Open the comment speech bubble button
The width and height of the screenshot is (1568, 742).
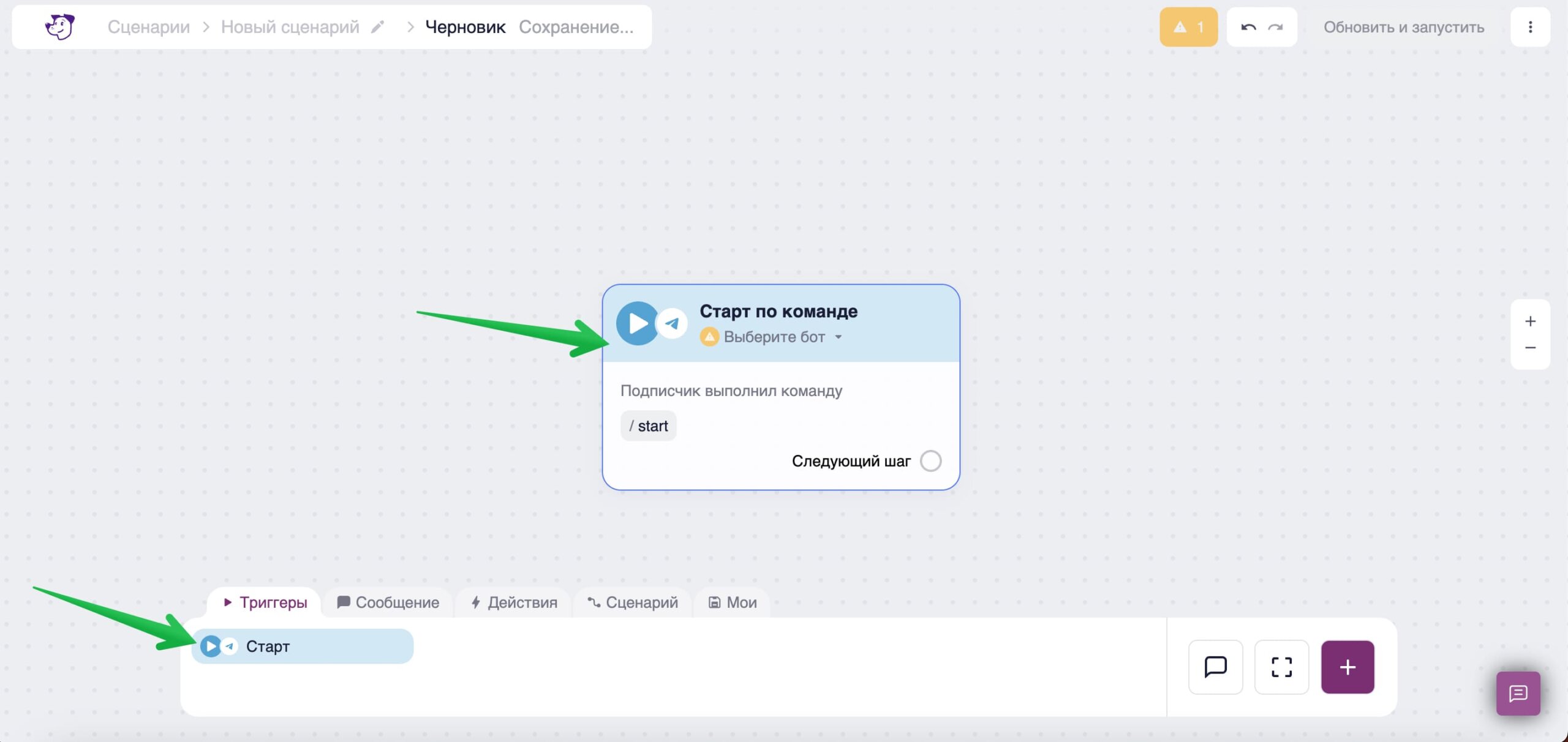click(1215, 667)
